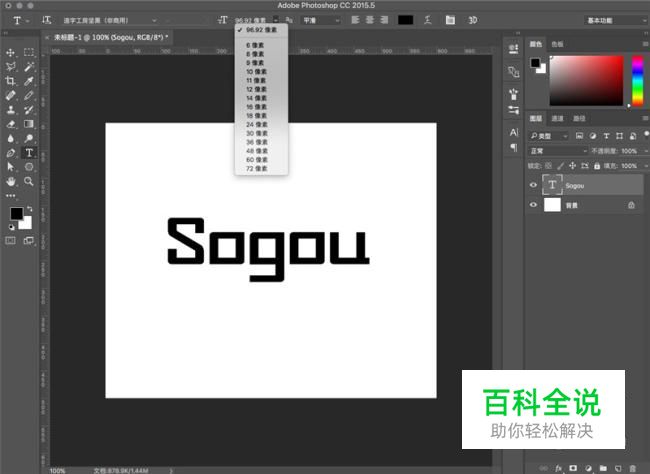Screen dimensions: 650x474
Task: Hide the background layer eye icon
Action: coord(534,205)
